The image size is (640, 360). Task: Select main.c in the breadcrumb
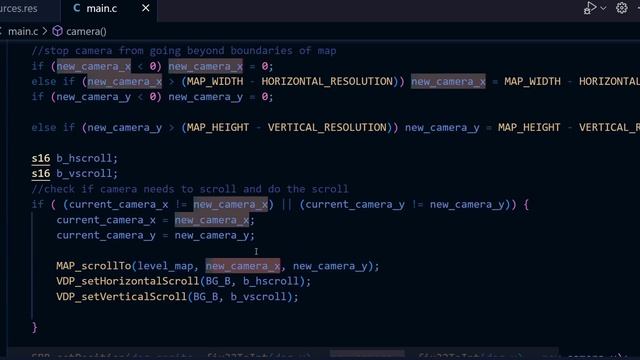coord(23,31)
